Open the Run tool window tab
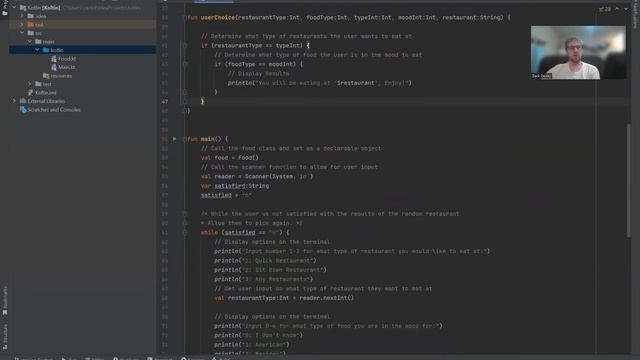The image size is (640, 360). [x=69, y=358]
